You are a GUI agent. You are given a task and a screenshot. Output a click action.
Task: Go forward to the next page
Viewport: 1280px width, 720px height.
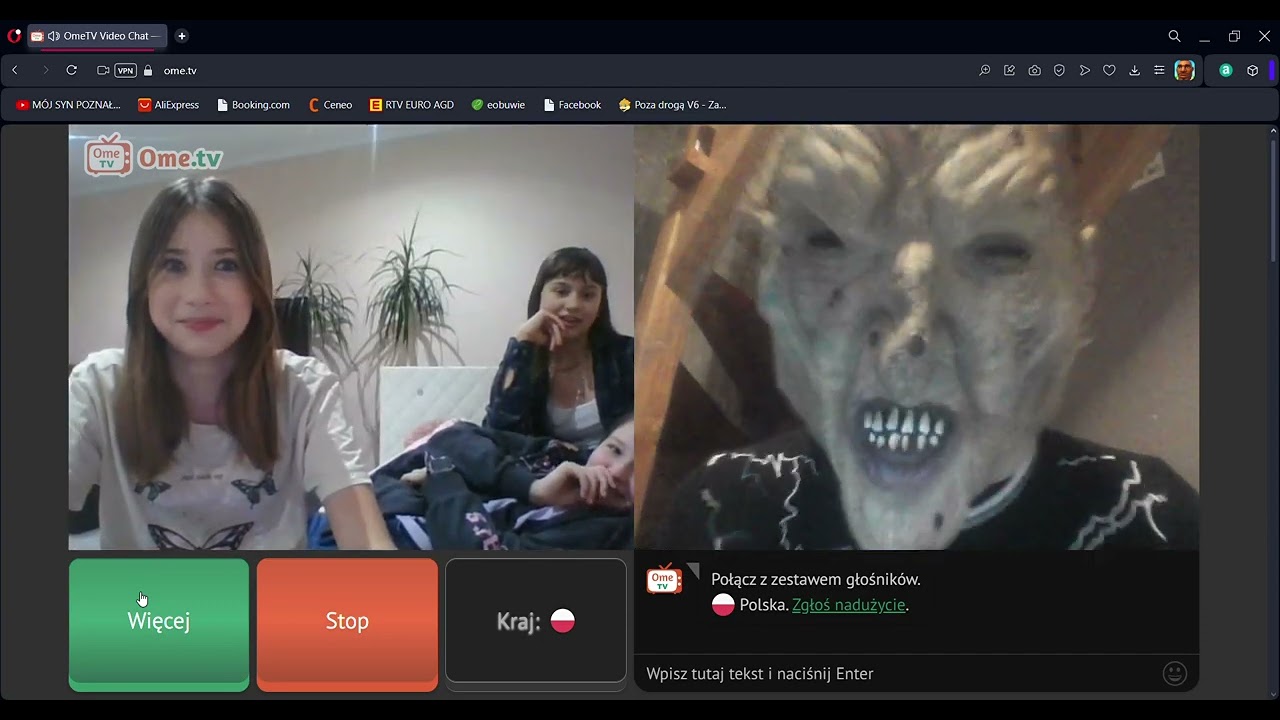(x=45, y=71)
